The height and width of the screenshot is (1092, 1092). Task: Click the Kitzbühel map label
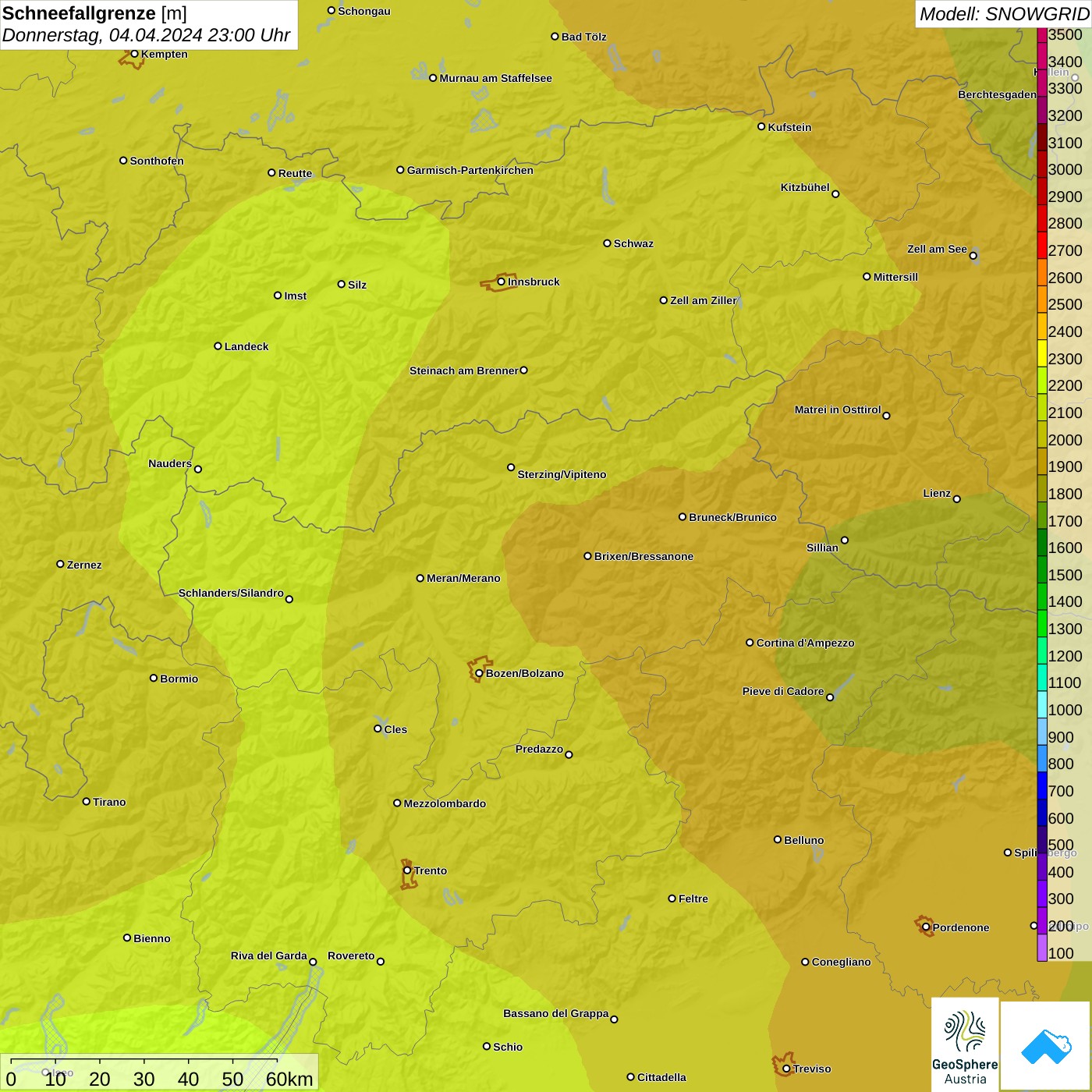805,187
